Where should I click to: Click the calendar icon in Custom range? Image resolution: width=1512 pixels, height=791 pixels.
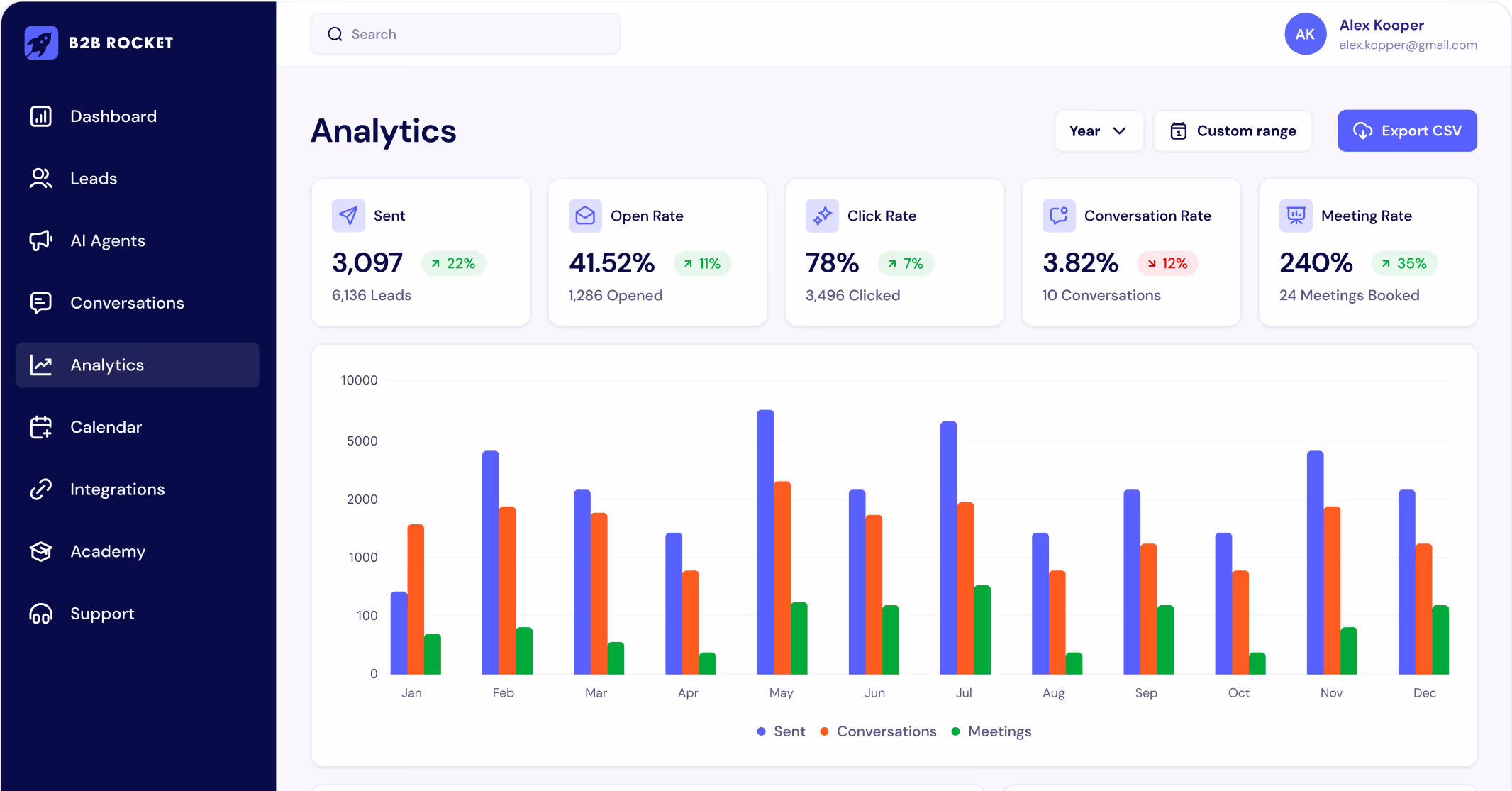pos(1178,131)
